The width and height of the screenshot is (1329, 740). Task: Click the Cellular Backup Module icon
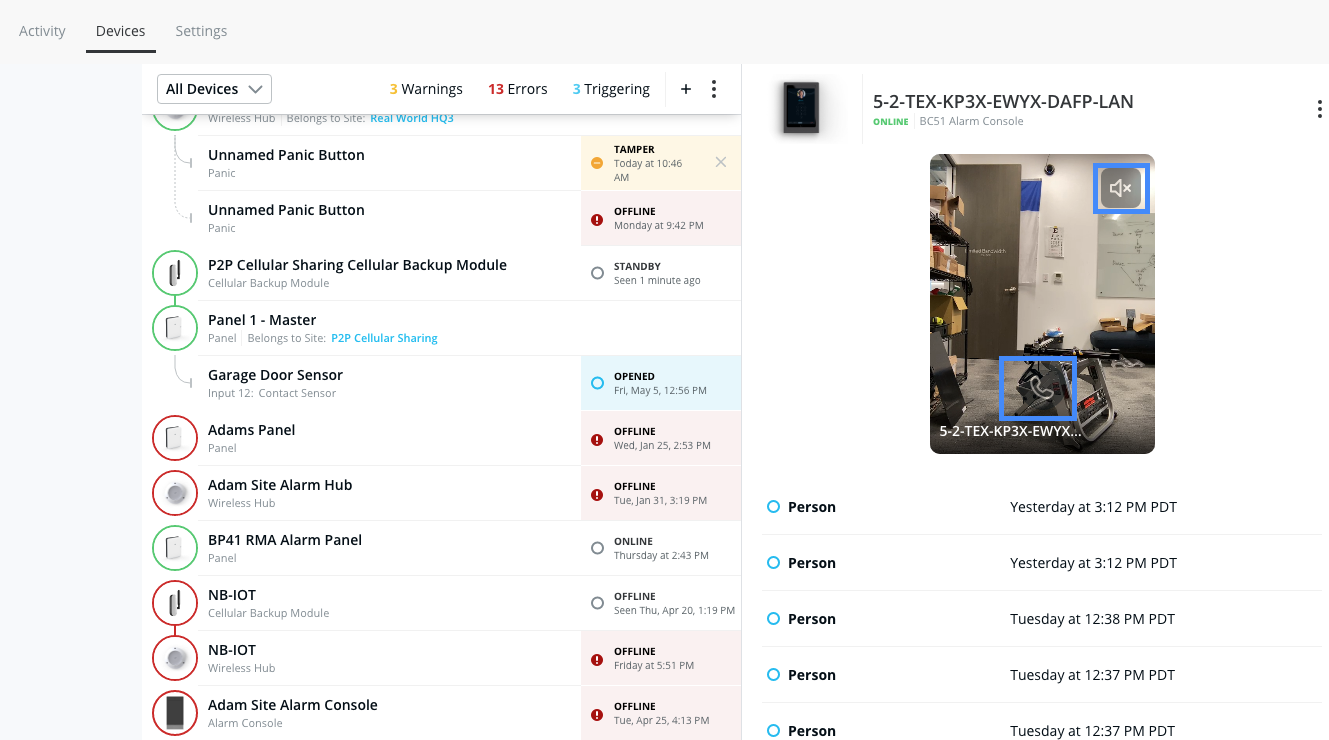tap(174, 273)
